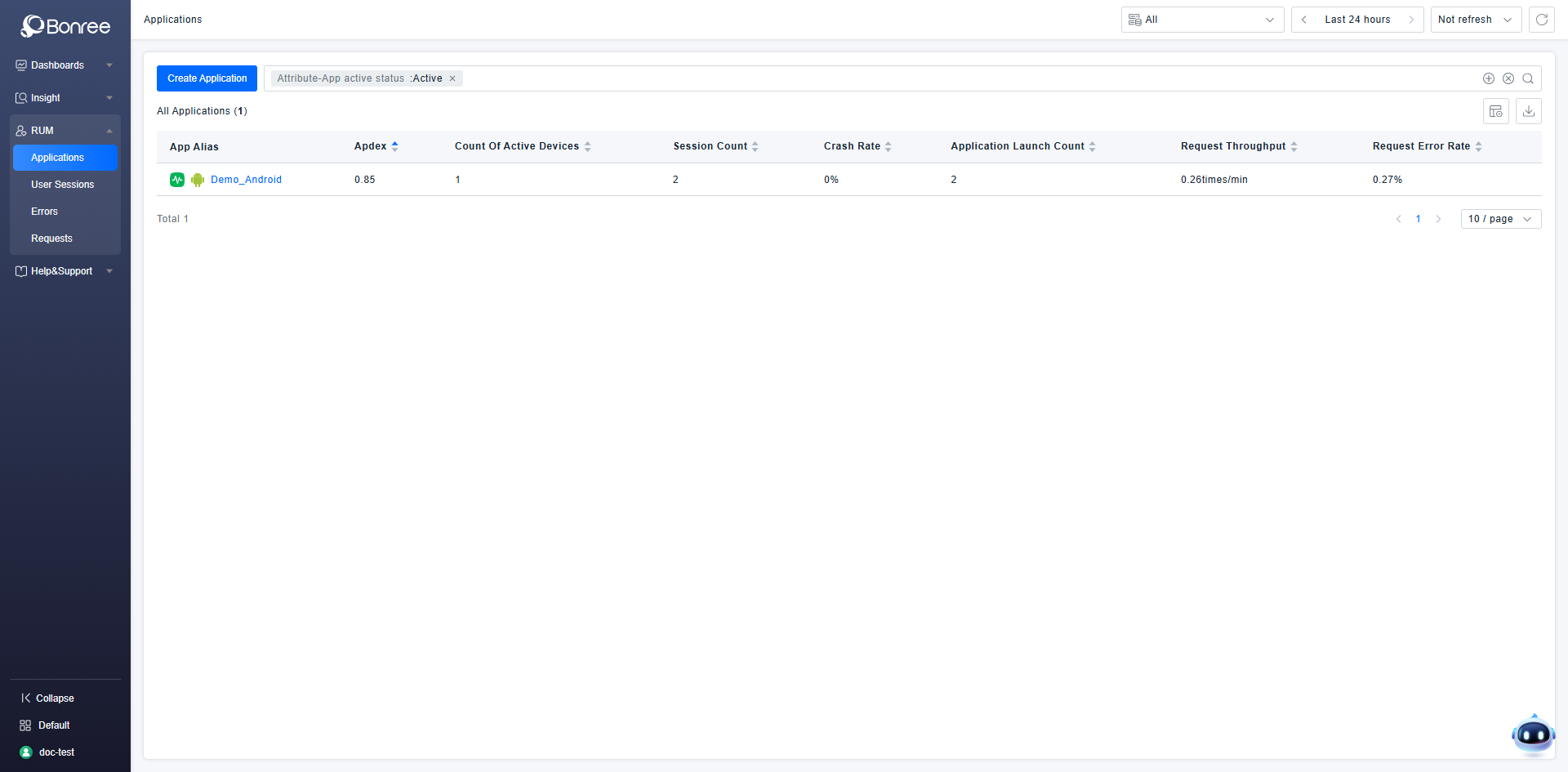Open the Demo_Android application link
The image size is (1568, 772).
[x=246, y=180]
